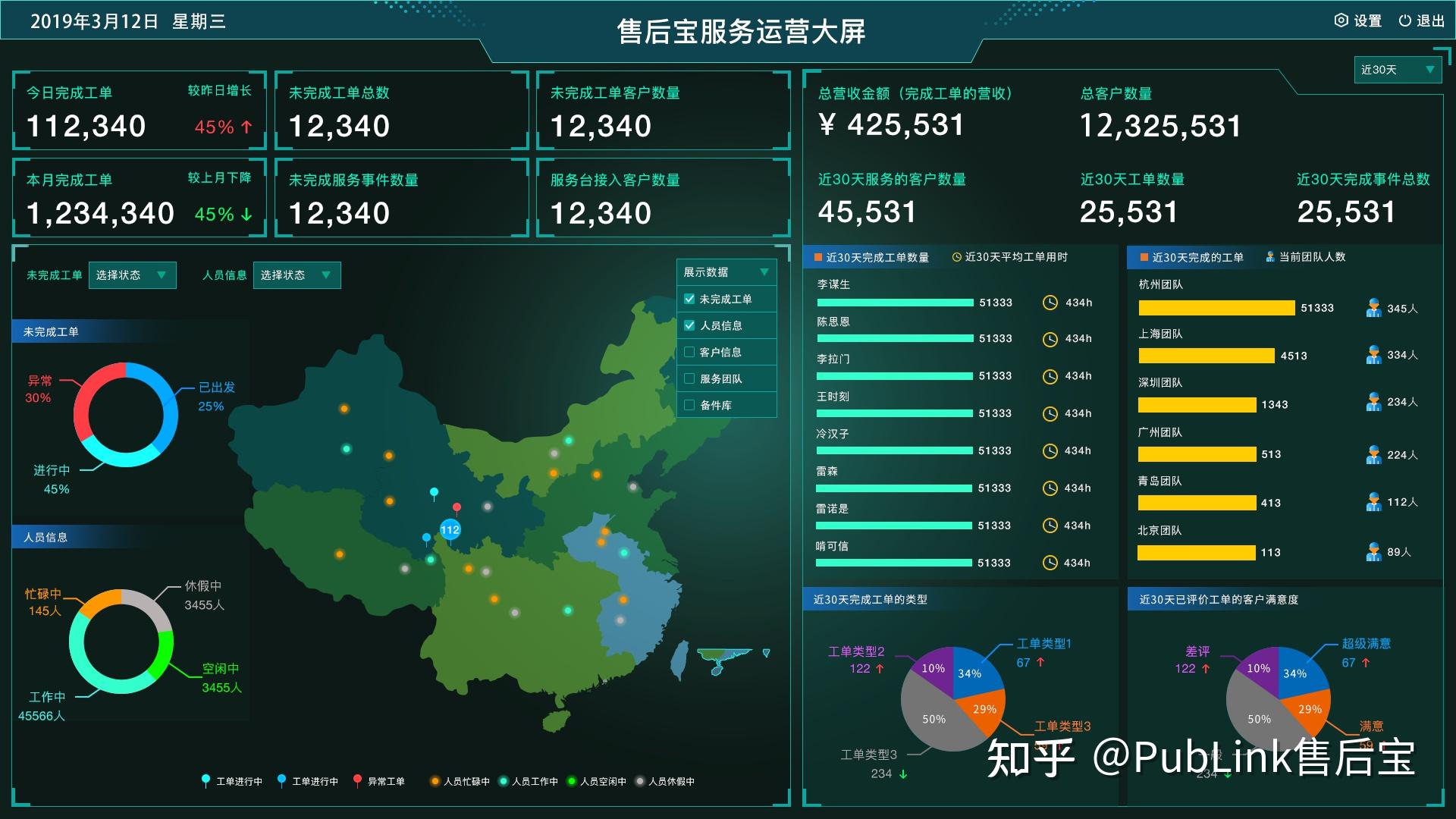
Task: Click the 总客户数量 value 12,325,531
Action: pyautogui.click(x=1160, y=126)
